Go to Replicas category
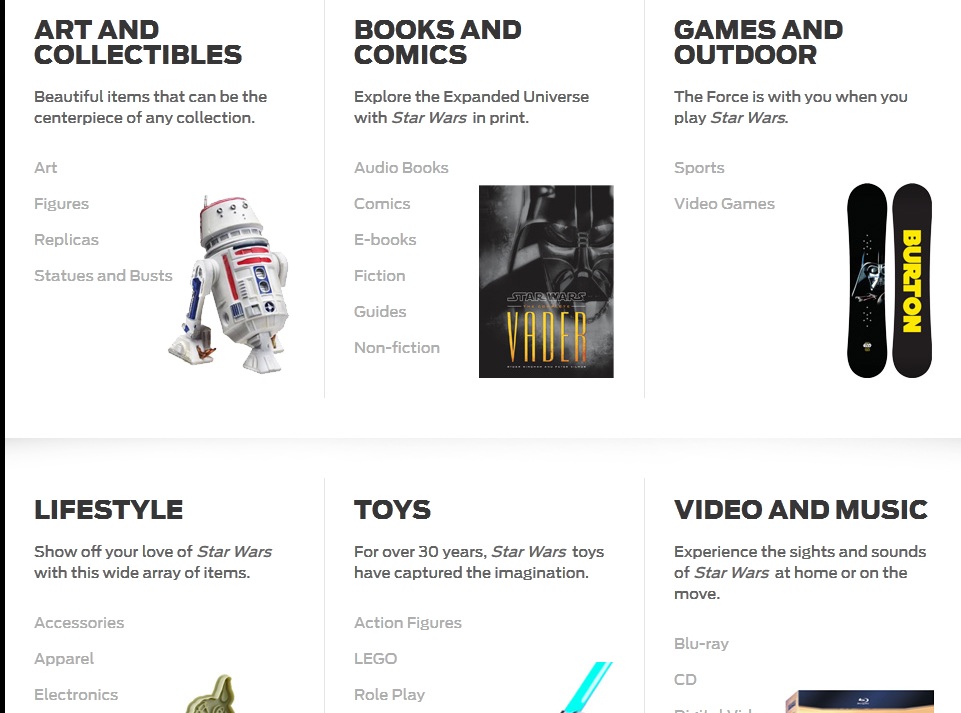This screenshot has width=961, height=713. coord(66,240)
